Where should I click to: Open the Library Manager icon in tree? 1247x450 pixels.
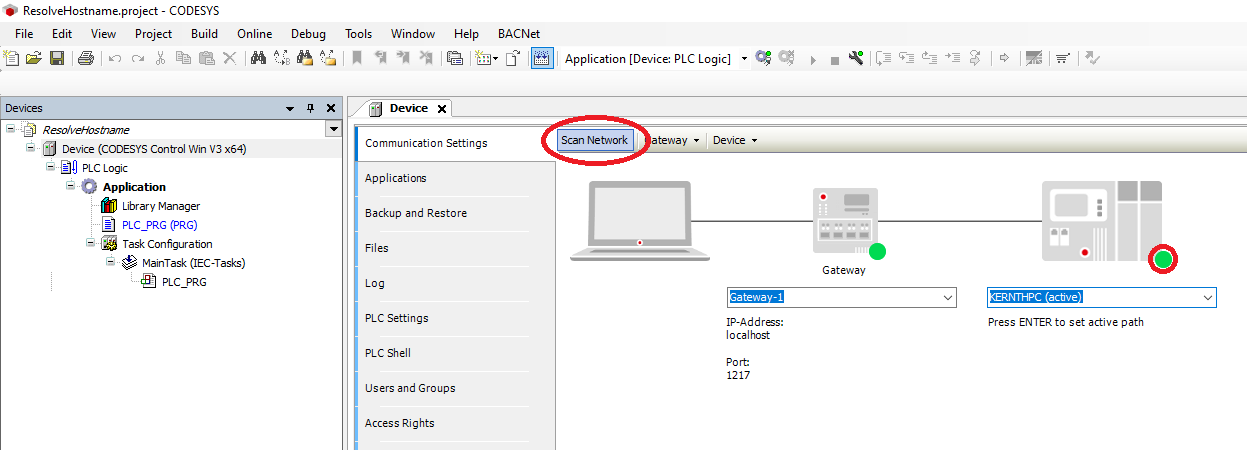click(x=109, y=206)
